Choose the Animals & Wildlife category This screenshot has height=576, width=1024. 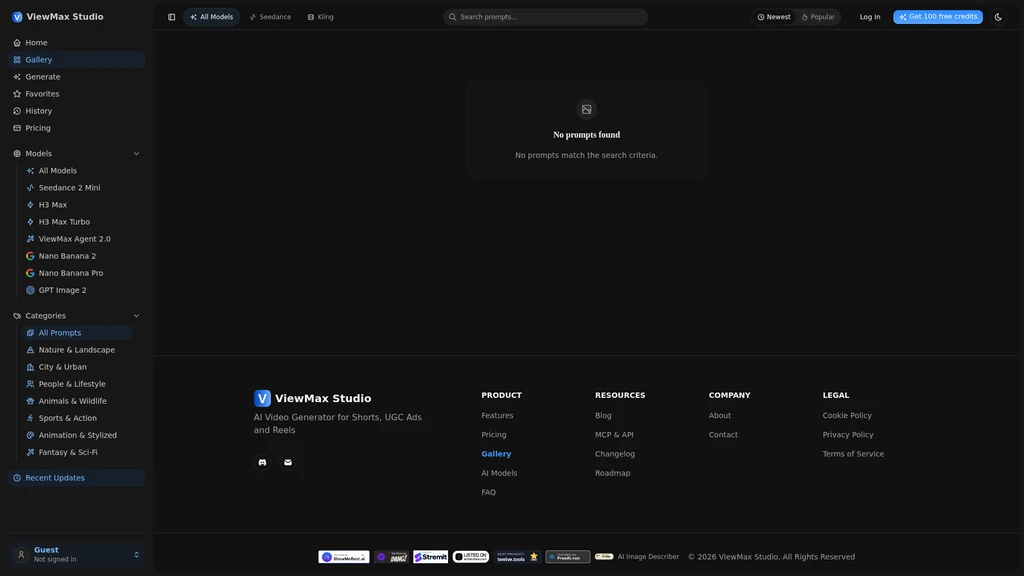[77, 401]
